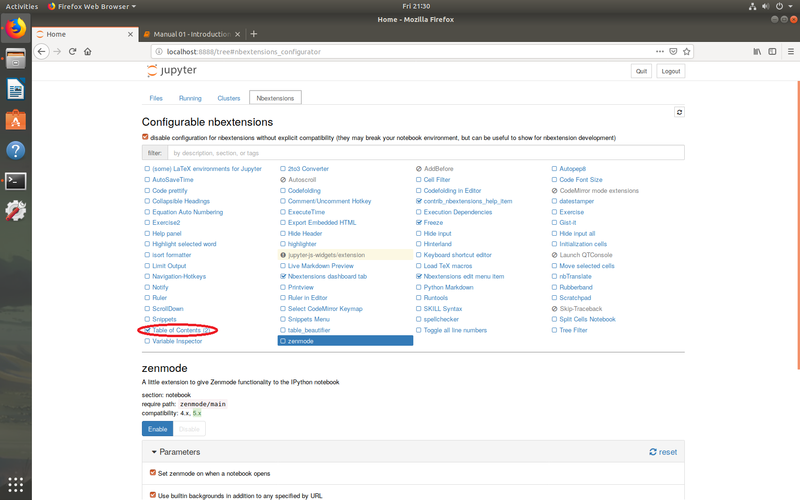Toggle the Firefox sidebar icon
800x500 pixels.
coord(772,52)
